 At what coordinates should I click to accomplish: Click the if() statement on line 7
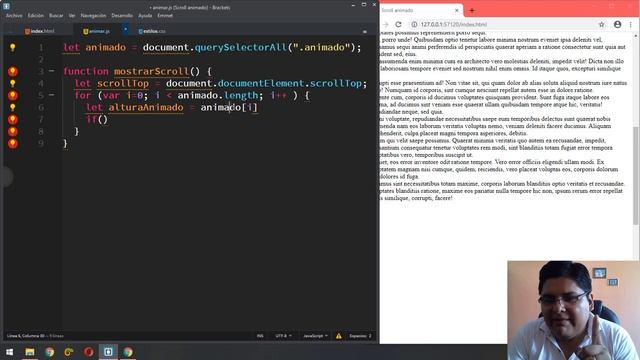(x=97, y=119)
